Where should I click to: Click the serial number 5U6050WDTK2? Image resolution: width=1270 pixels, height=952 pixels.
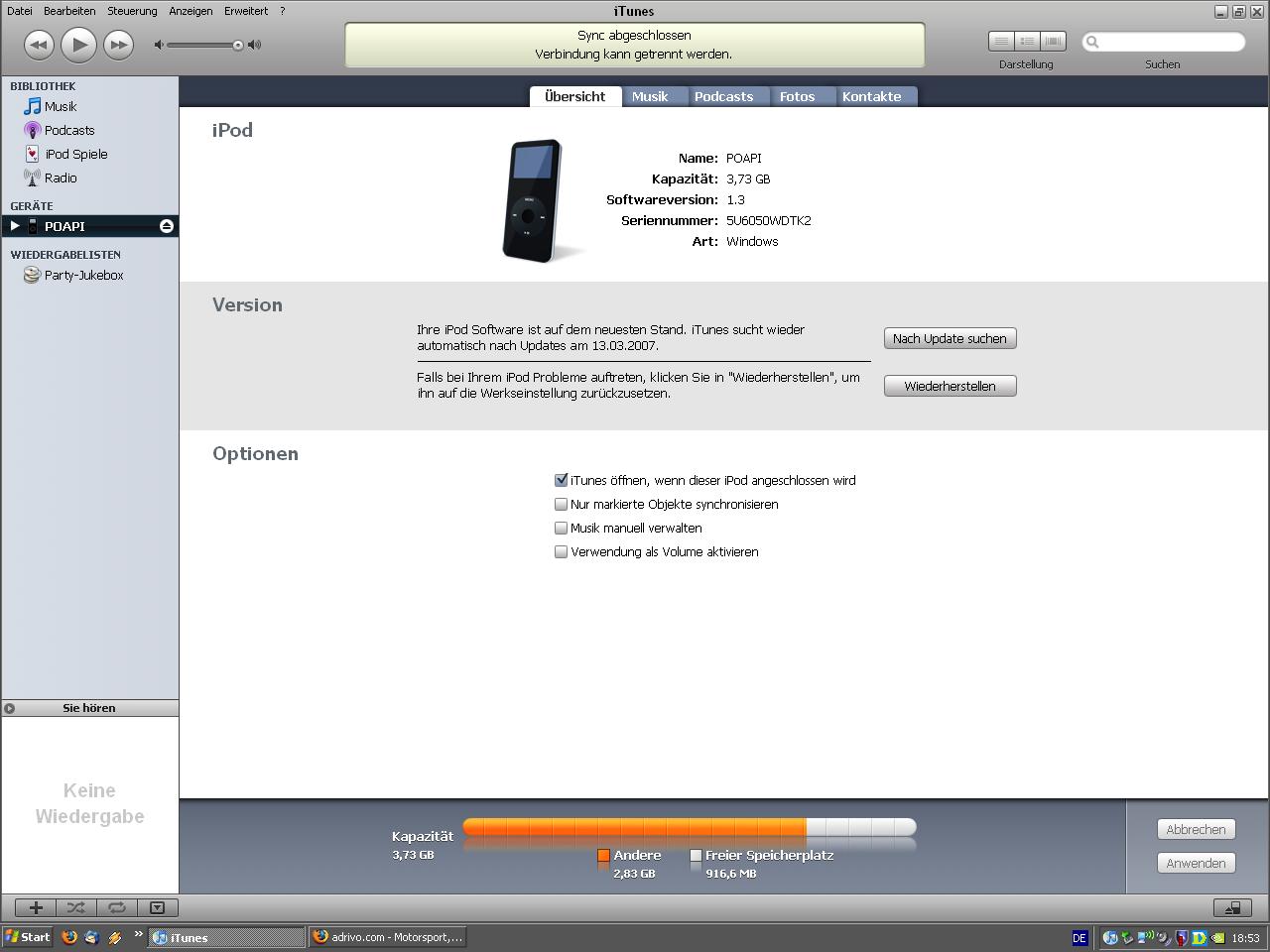click(x=768, y=220)
